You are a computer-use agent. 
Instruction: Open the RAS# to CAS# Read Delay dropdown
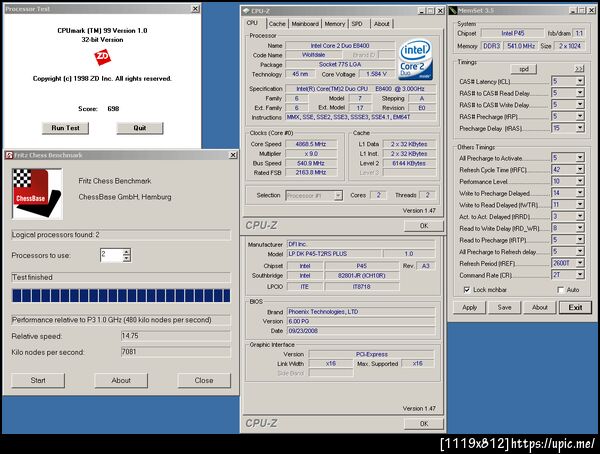click(580, 93)
